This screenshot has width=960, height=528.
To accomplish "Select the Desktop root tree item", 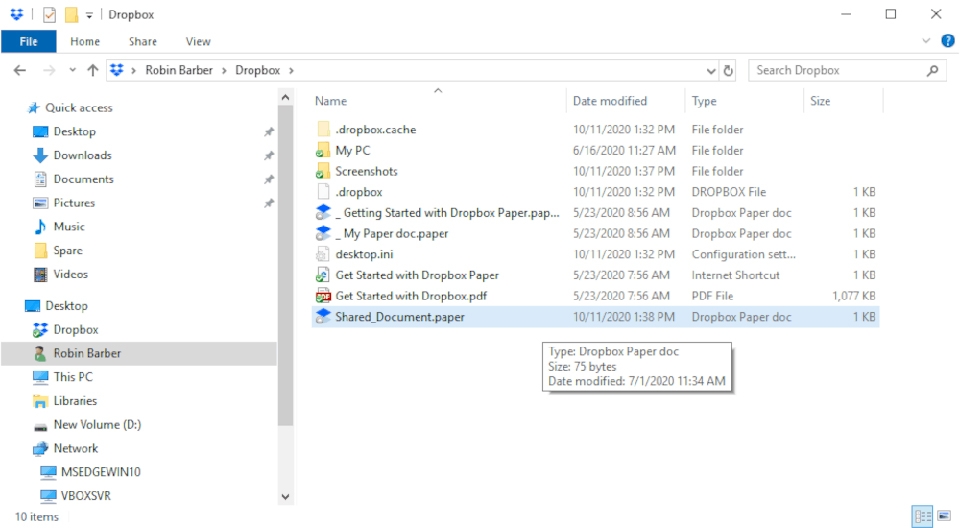I will (x=66, y=306).
